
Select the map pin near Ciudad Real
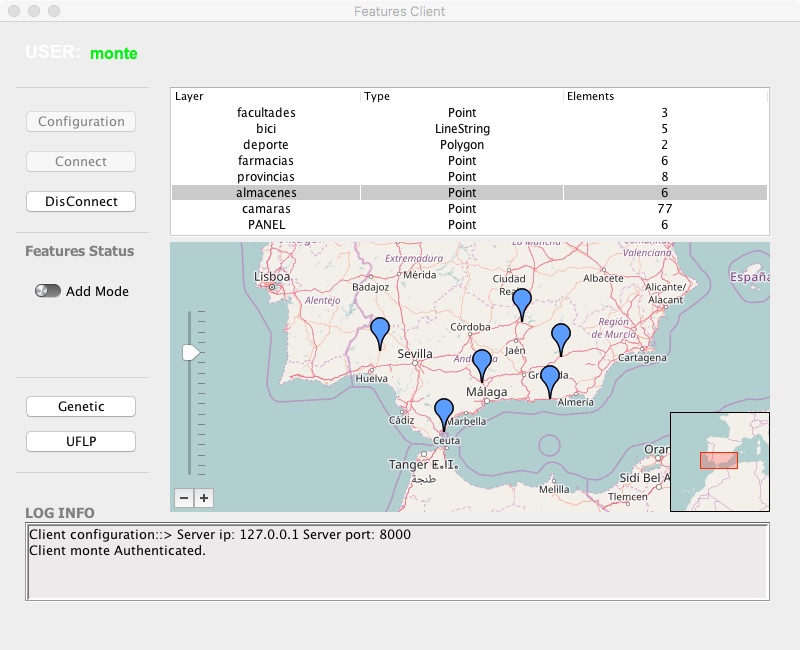pos(522,300)
